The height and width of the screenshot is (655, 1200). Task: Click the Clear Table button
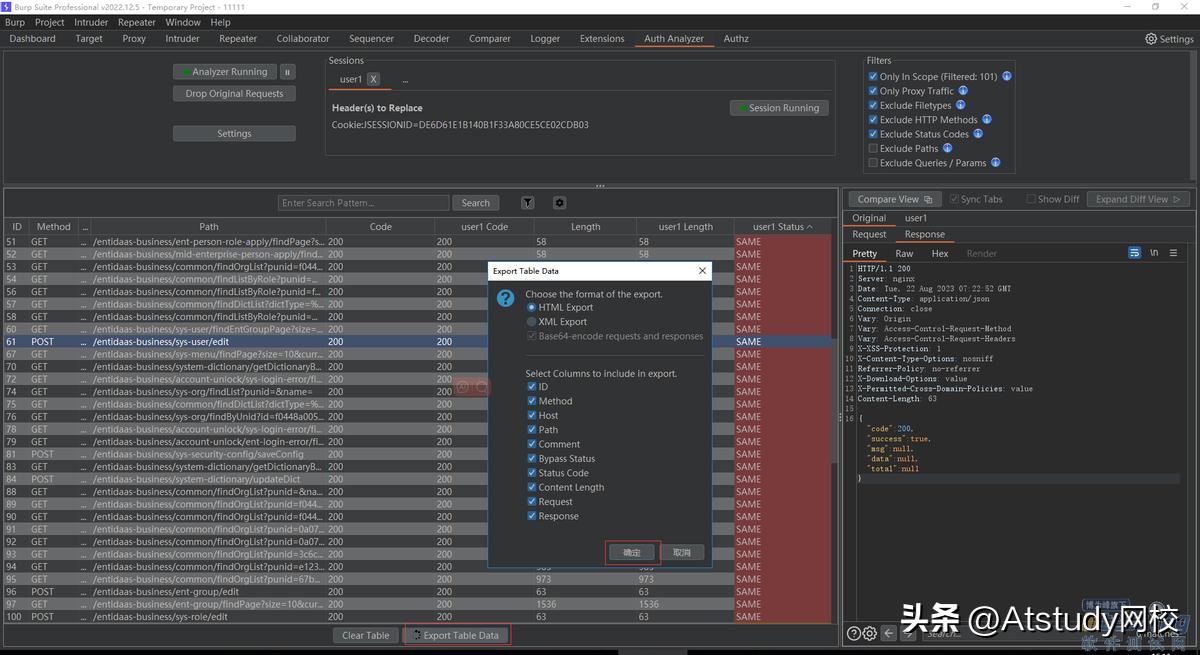tap(365, 633)
